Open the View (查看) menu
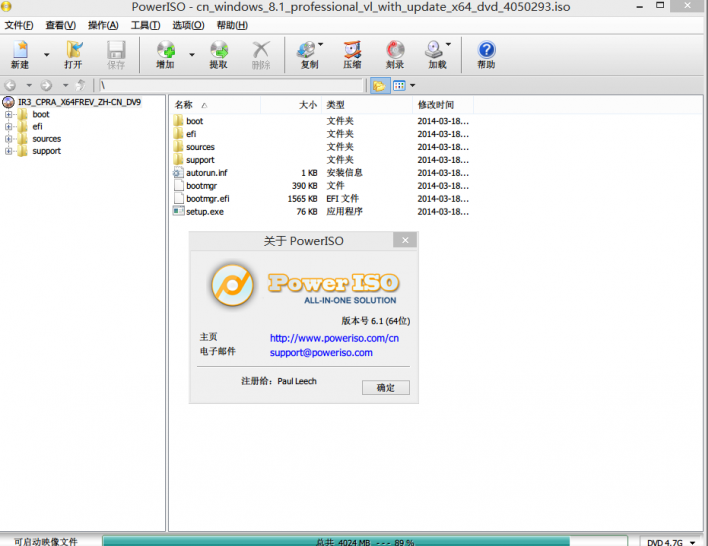708x546 pixels. (61, 25)
